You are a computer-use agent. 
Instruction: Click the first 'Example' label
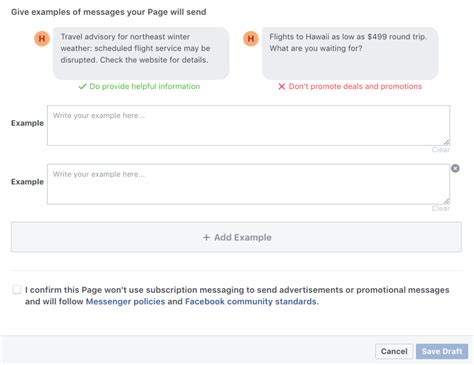(x=27, y=123)
